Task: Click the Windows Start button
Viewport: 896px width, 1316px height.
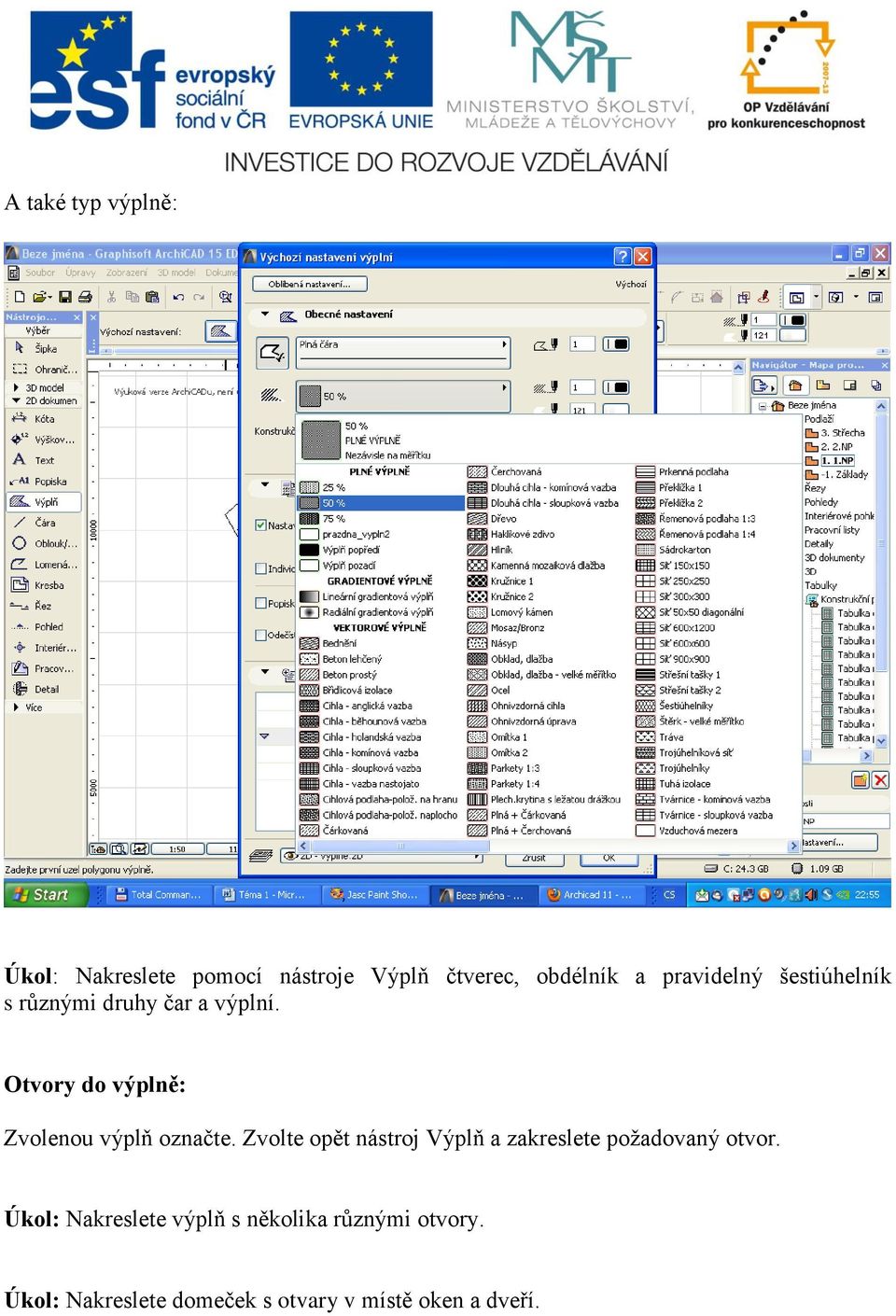Action: coord(46,894)
